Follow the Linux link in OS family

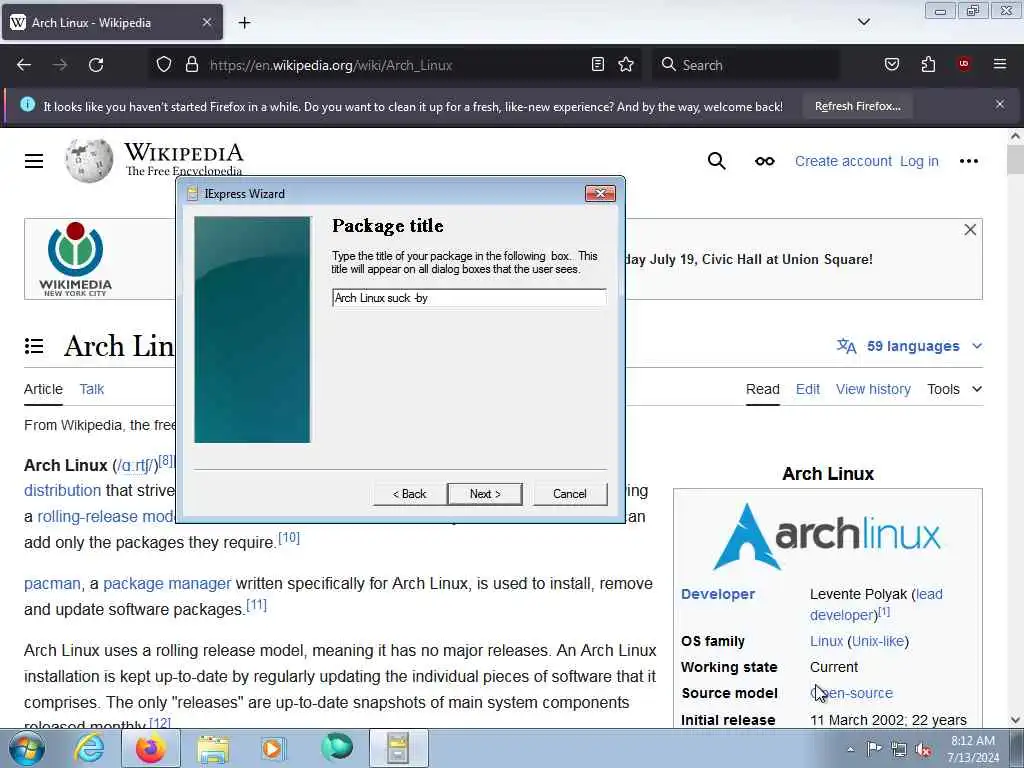tap(826, 641)
